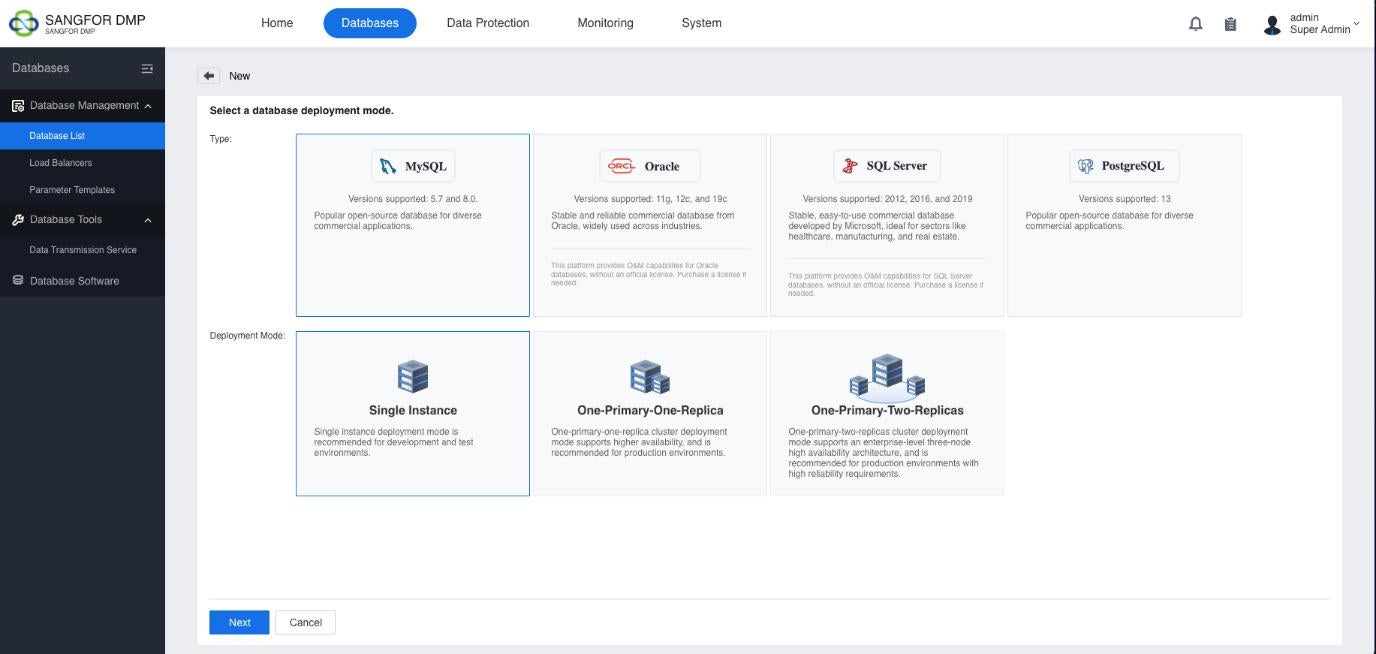Choose One-Primary-Two-Replicas deployment mode
The width and height of the screenshot is (1376, 654).
(x=887, y=413)
